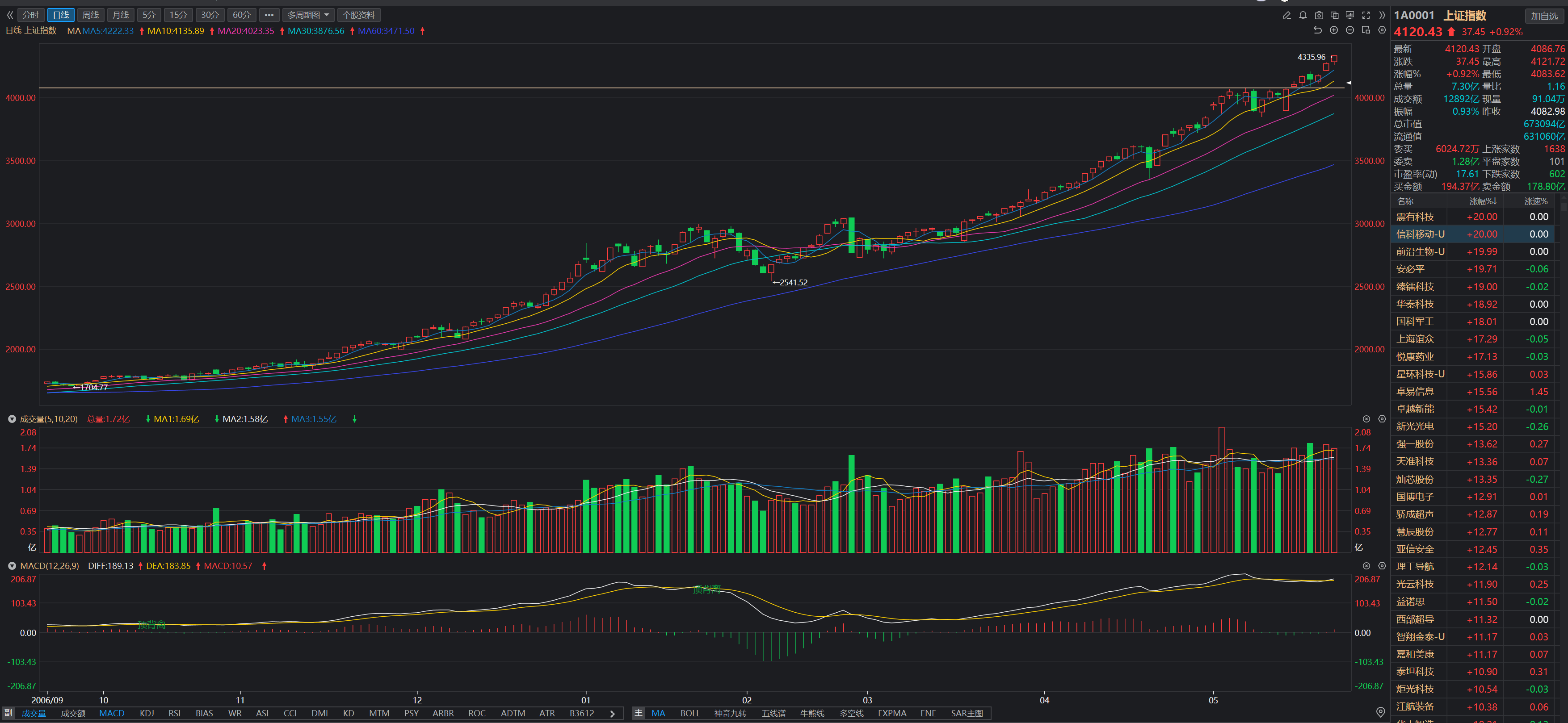Take a chart screenshot with the camera icon
Viewport: 1568px width, 723px height.
pyautogui.click(x=1319, y=15)
